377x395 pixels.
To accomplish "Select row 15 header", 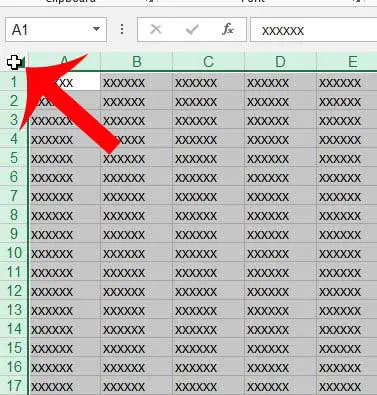I will click(x=14, y=348).
